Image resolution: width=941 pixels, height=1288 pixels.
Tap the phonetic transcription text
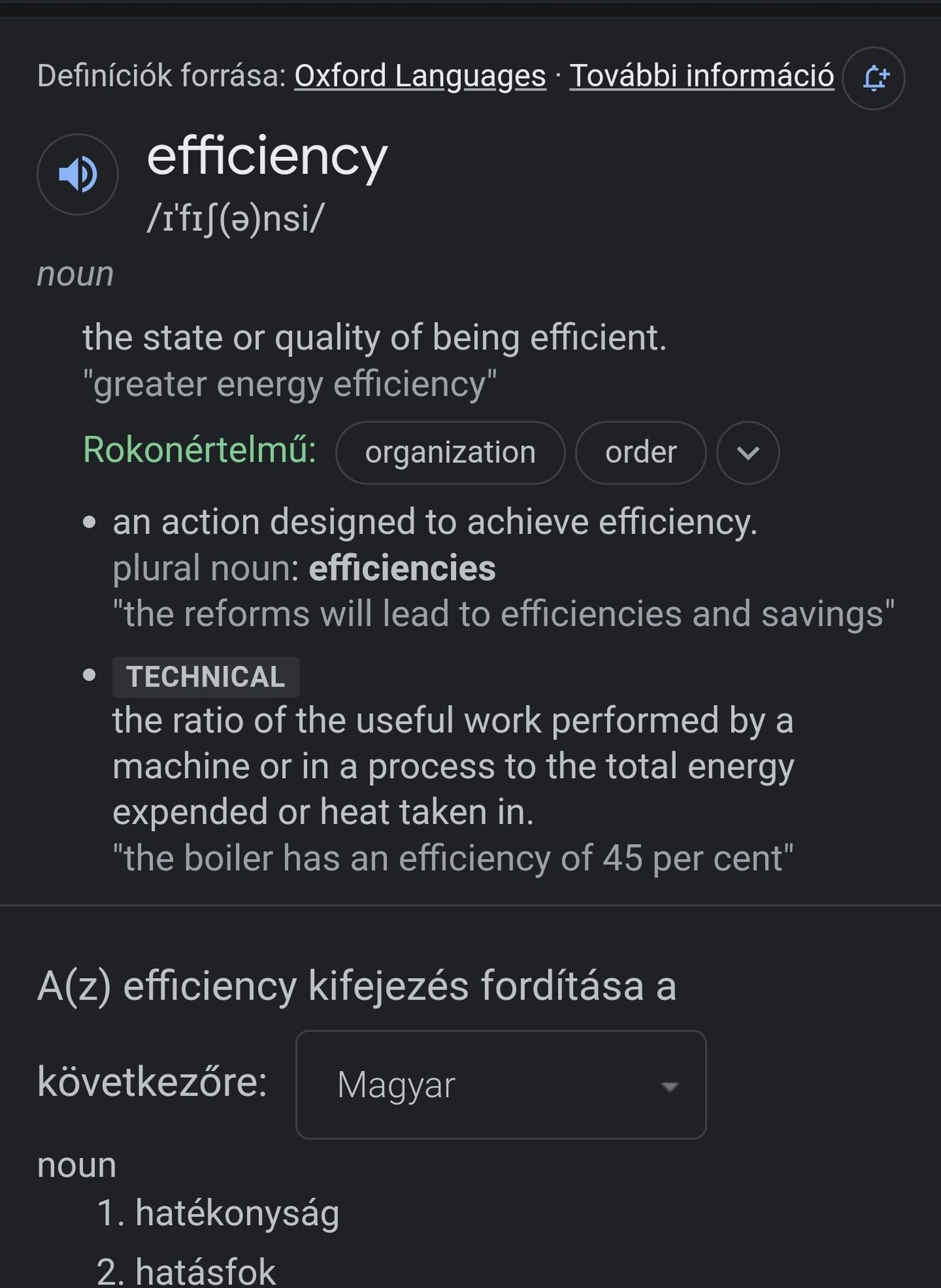click(235, 218)
